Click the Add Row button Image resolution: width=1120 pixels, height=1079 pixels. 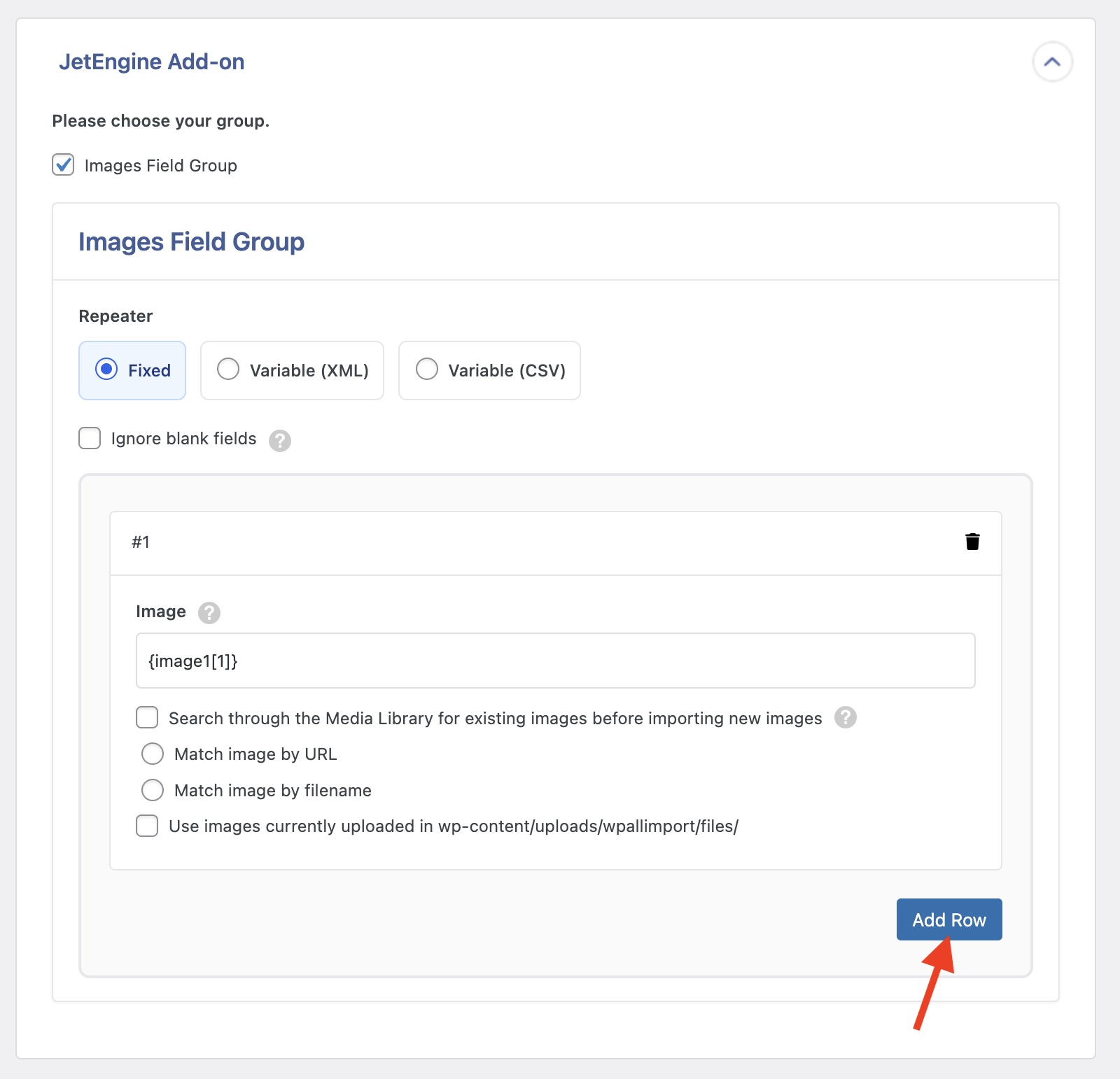(x=948, y=919)
